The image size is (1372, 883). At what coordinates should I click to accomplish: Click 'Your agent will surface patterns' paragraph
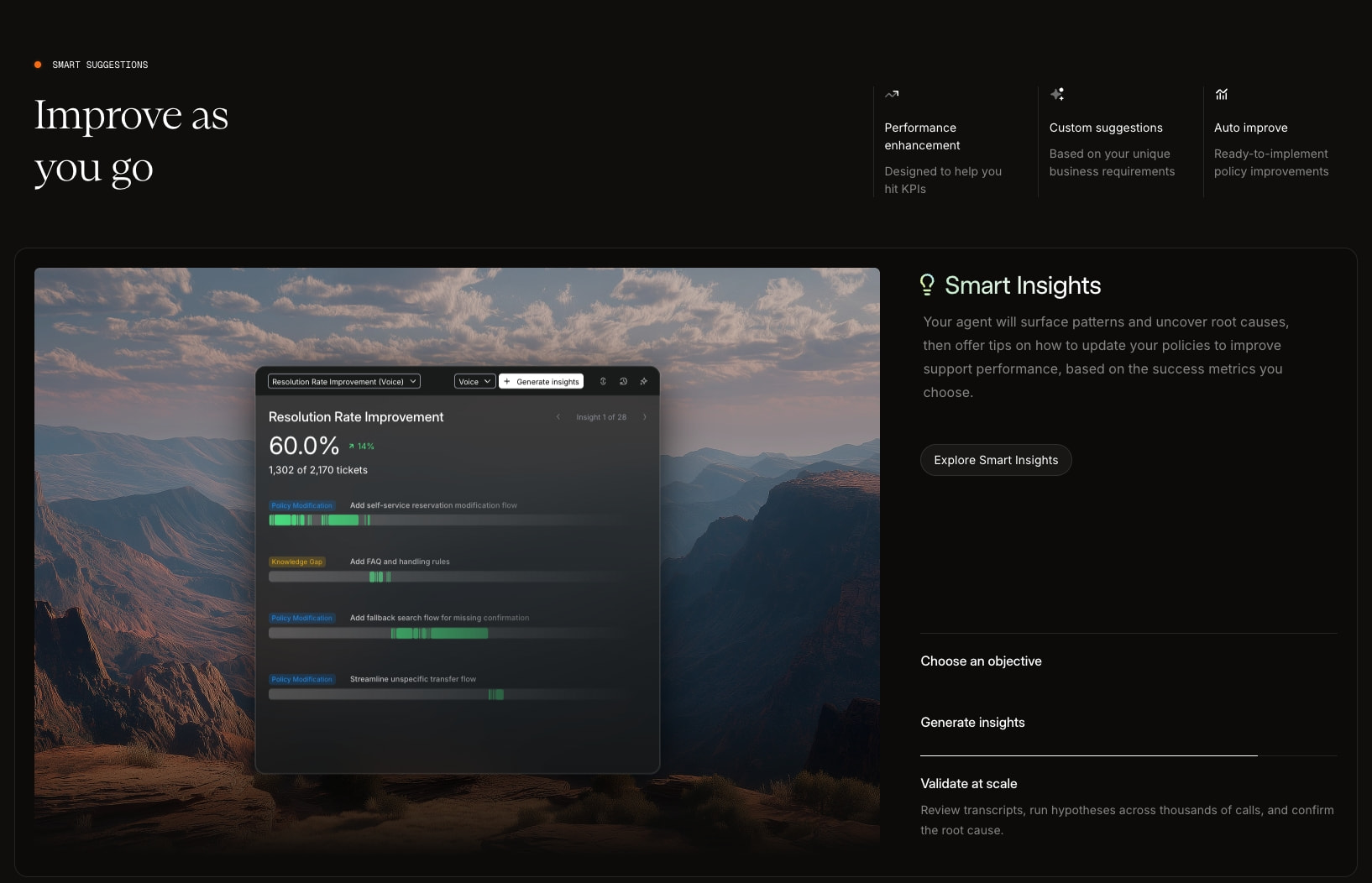1106,357
